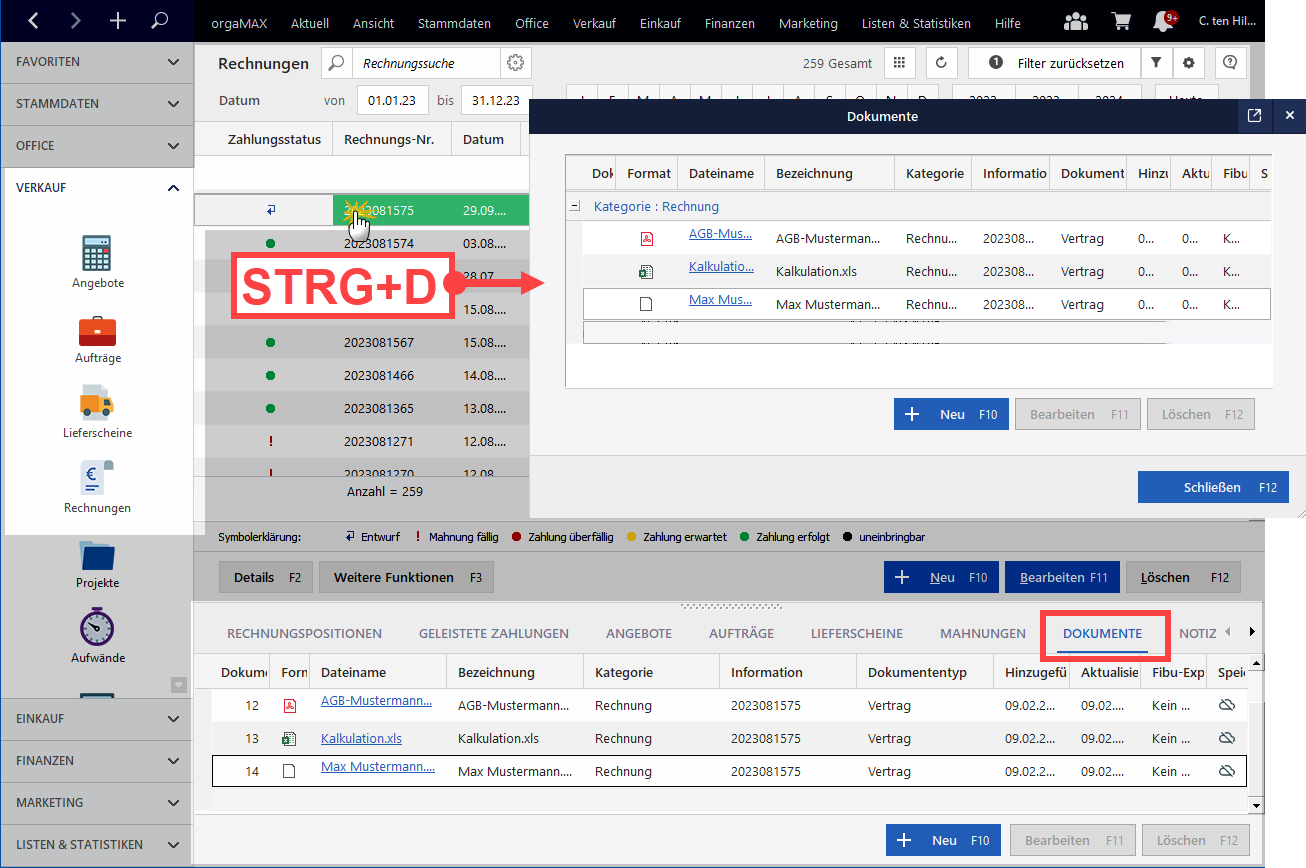Expand the STAMMDATEN sidebar section
1306x868 pixels.
point(96,104)
